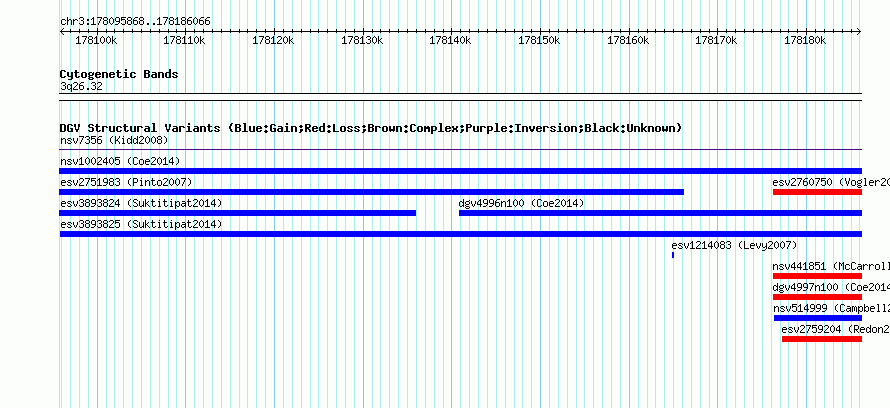The width and height of the screenshot is (890, 408).
Task: Open the esv2751983 (Pinto2007) variant label
Action: (x=126, y=182)
